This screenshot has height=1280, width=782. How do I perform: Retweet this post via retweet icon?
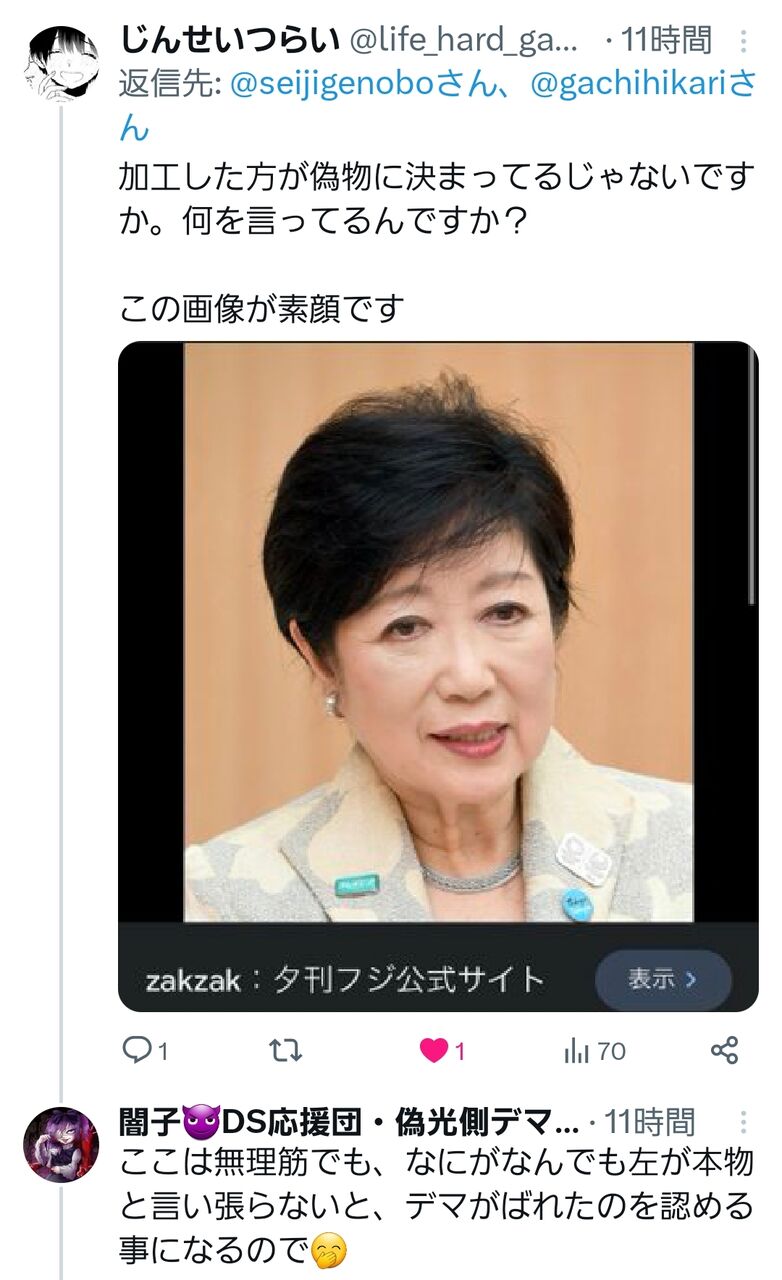[x=287, y=1050]
